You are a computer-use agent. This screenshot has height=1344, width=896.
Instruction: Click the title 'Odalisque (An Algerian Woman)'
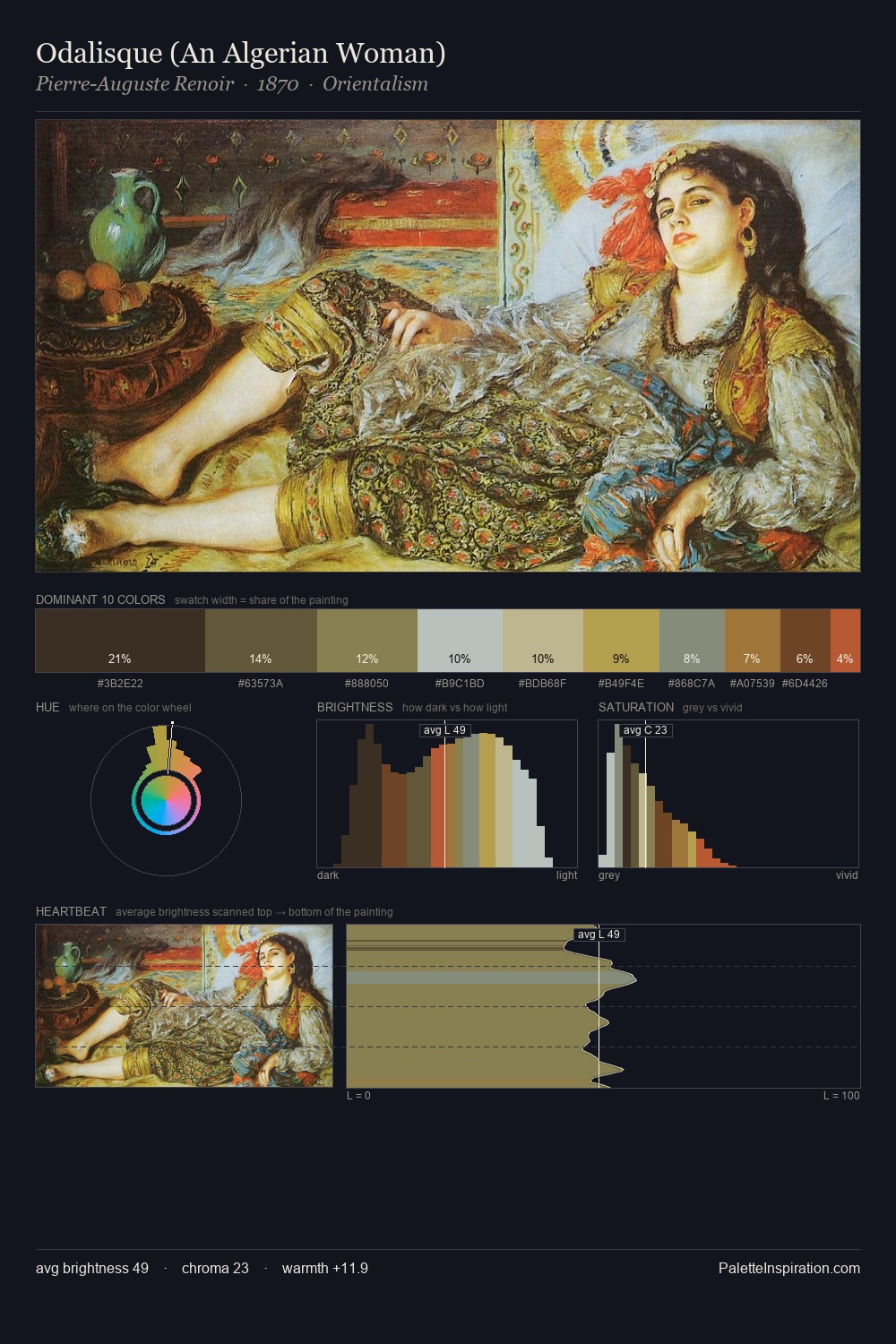click(x=241, y=54)
